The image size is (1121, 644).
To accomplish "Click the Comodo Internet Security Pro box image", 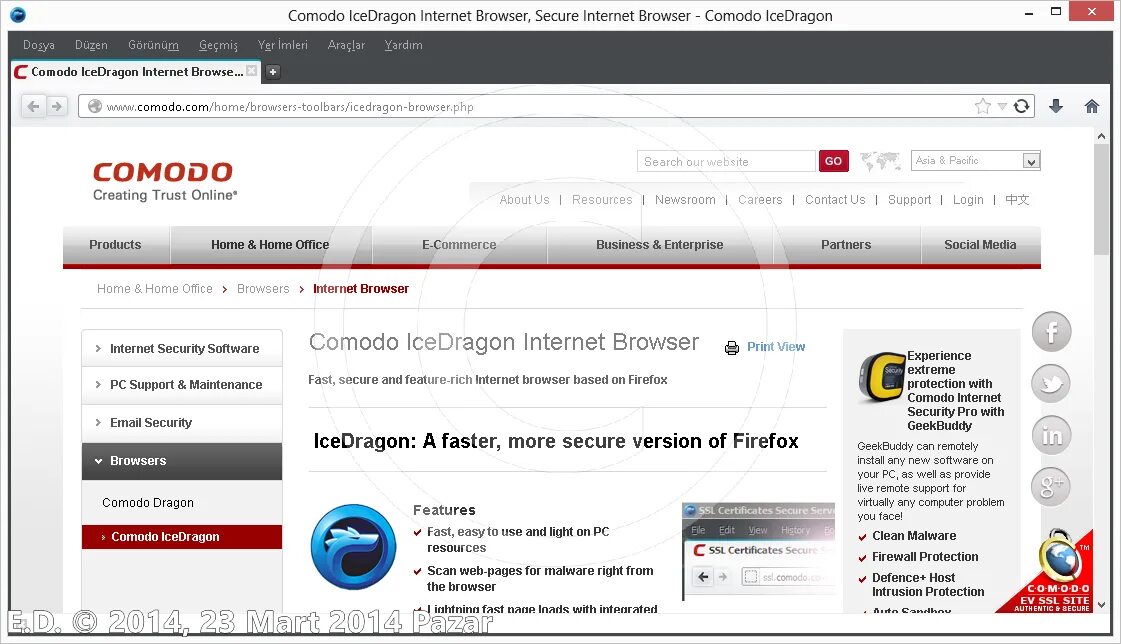I will [x=882, y=376].
